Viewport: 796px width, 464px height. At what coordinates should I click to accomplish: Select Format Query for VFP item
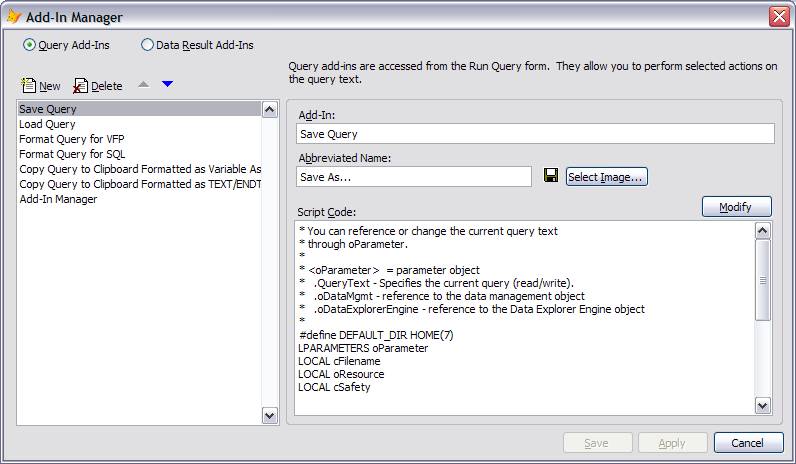click(139, 139)
